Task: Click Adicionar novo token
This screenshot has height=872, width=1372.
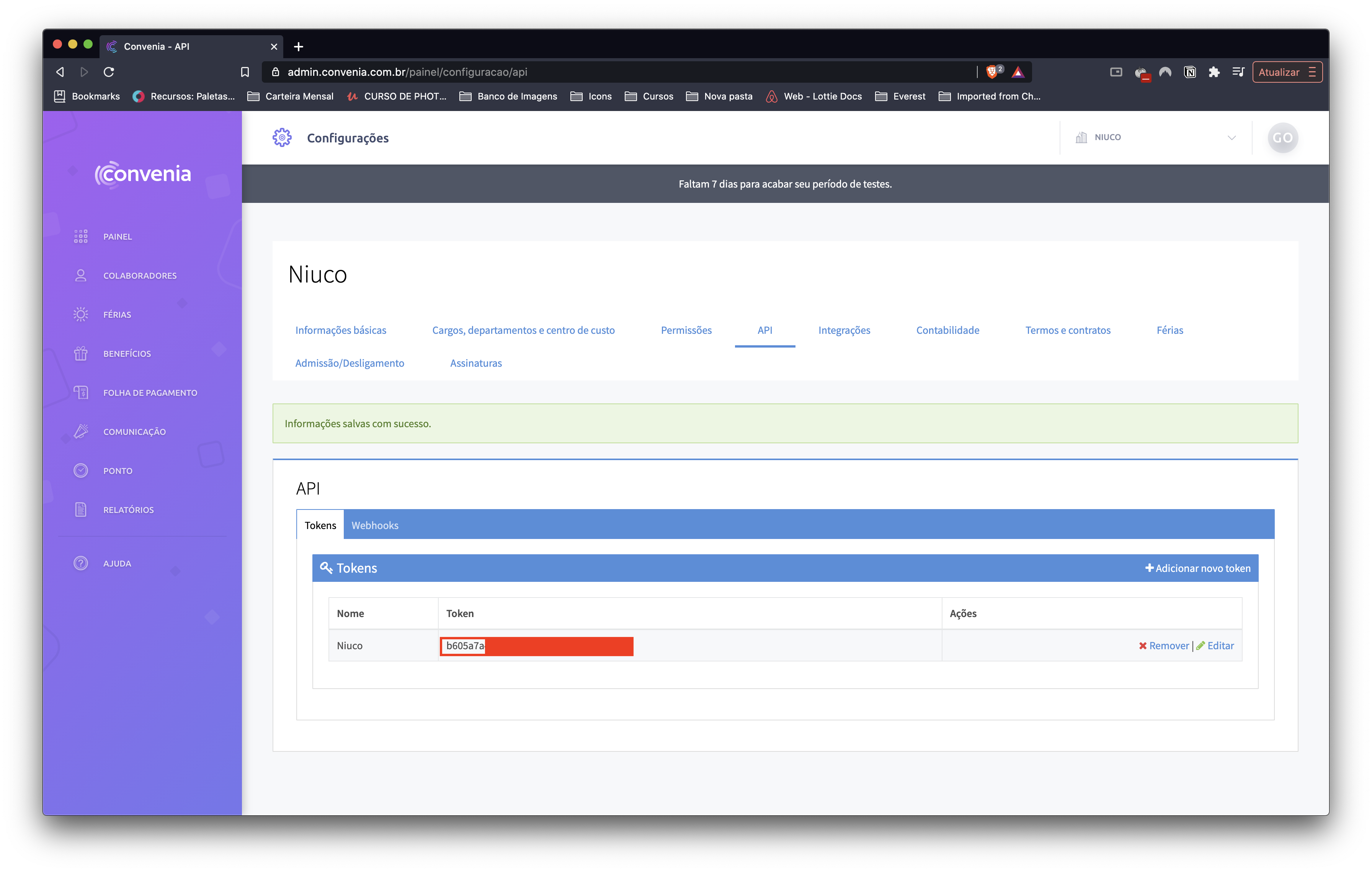Action: coord(1198,568)
